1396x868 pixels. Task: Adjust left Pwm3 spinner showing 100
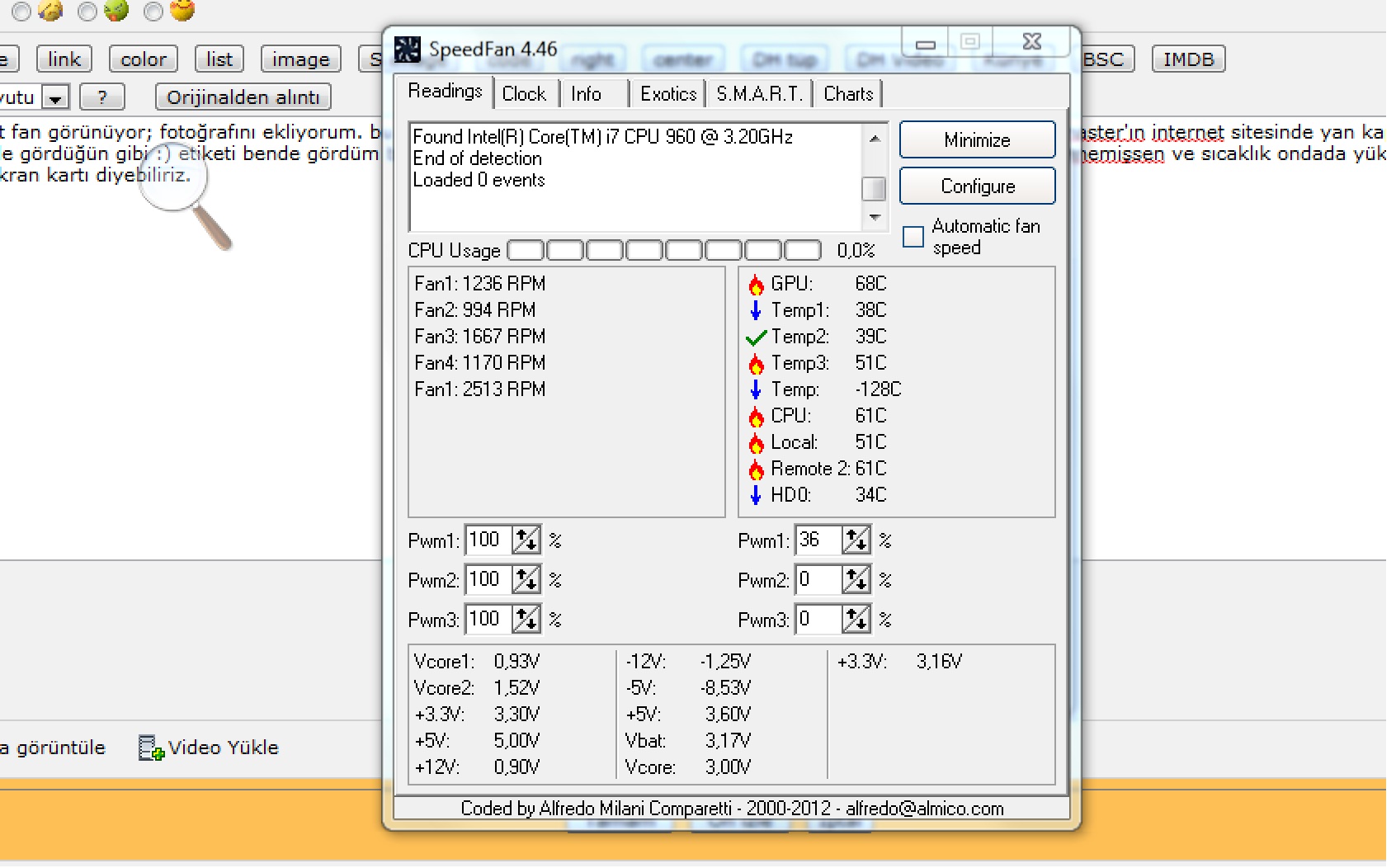[526, 619]
